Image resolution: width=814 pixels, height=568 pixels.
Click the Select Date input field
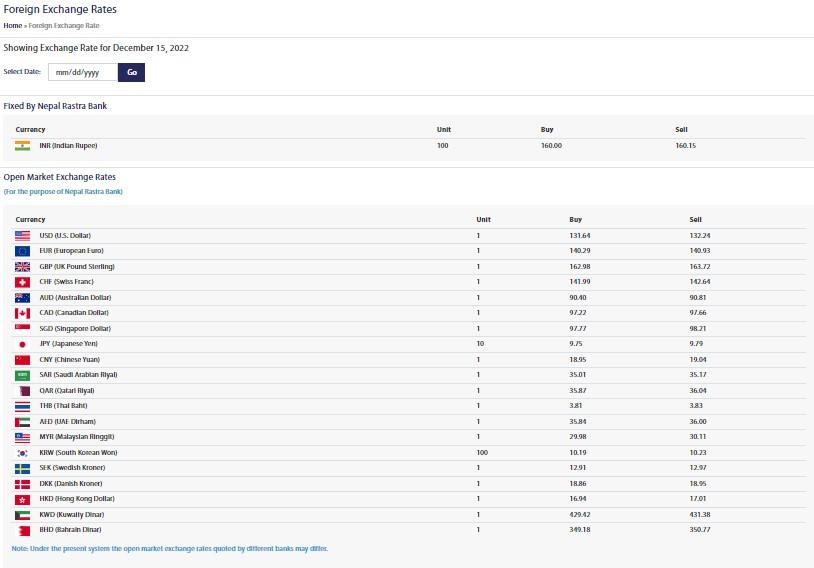[x=82, y=72]
